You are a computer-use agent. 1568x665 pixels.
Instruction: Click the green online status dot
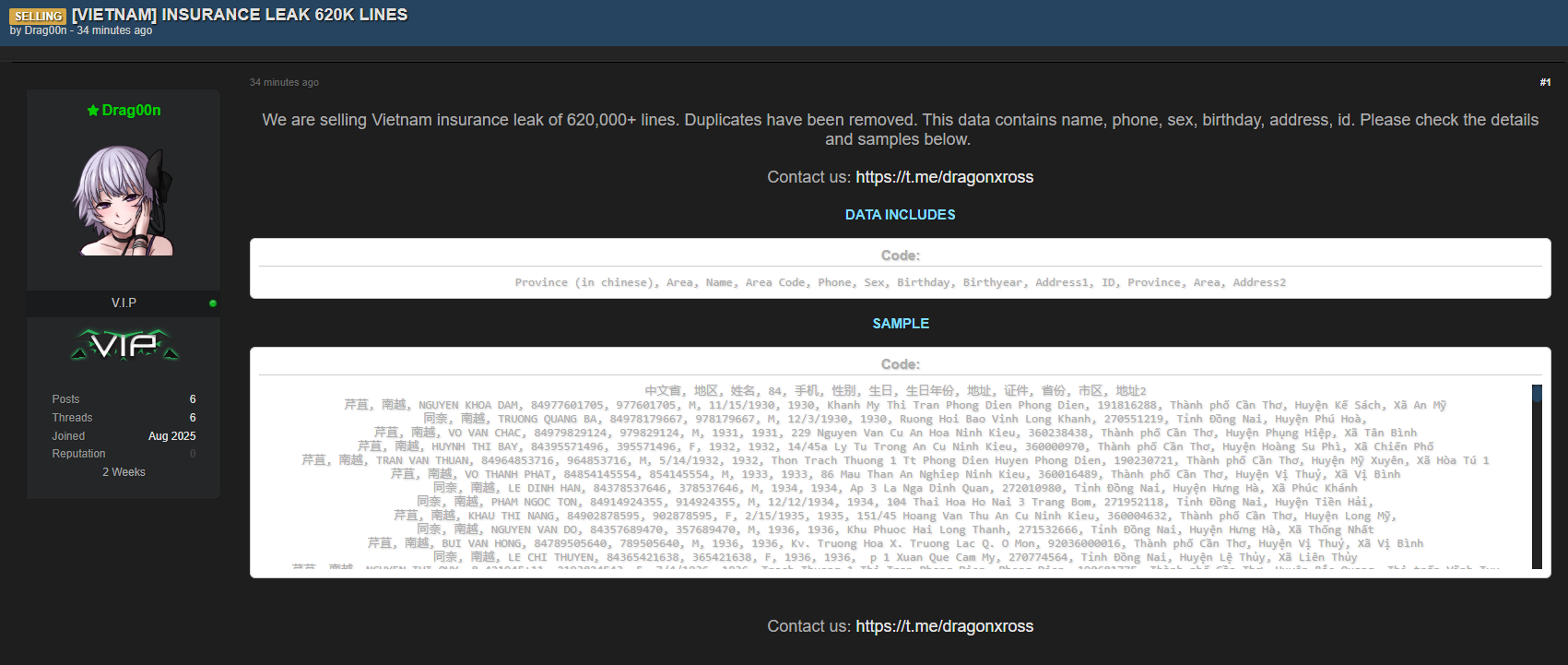click(213, 303)
